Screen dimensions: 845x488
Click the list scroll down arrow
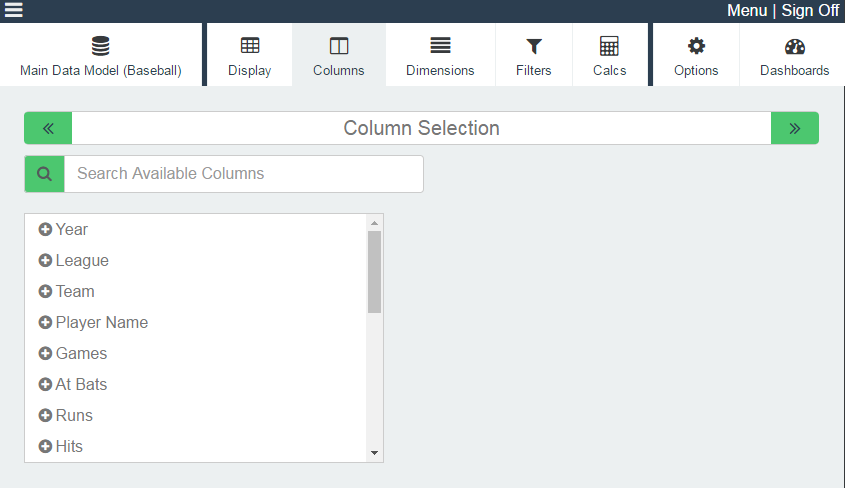375,453
